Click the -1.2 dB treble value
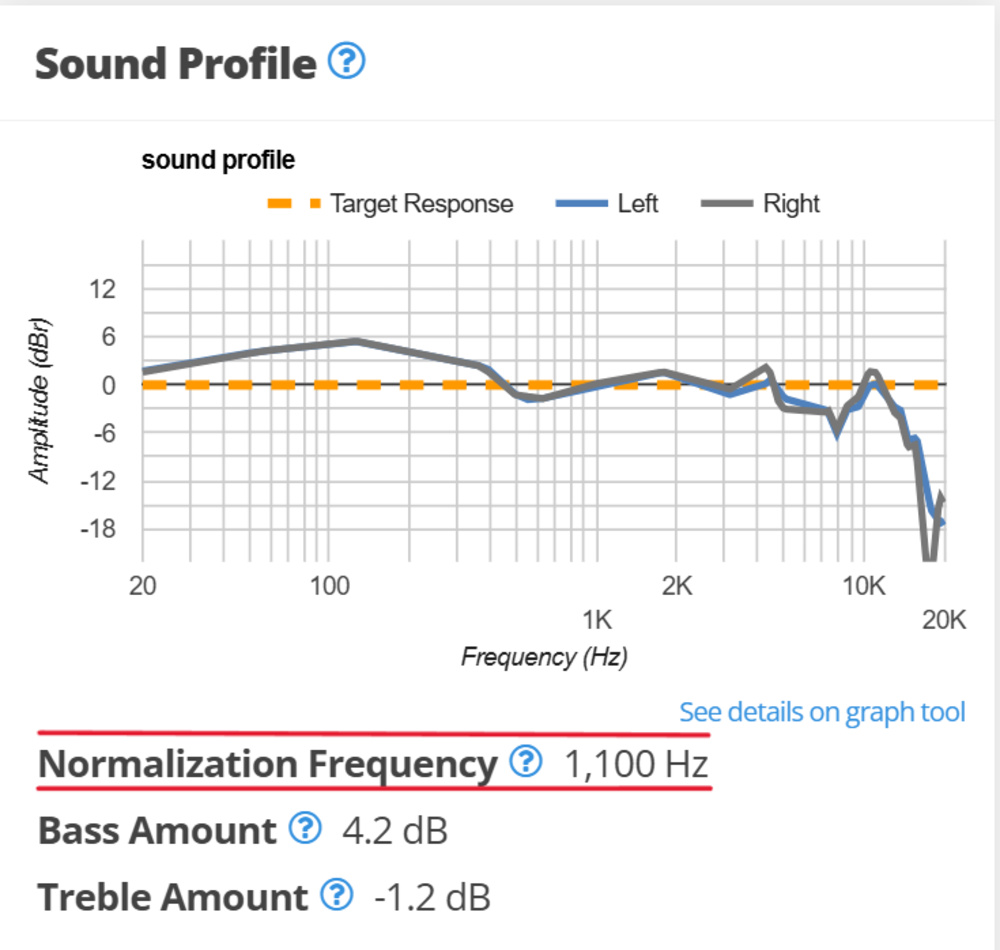 tap(433, 897)
